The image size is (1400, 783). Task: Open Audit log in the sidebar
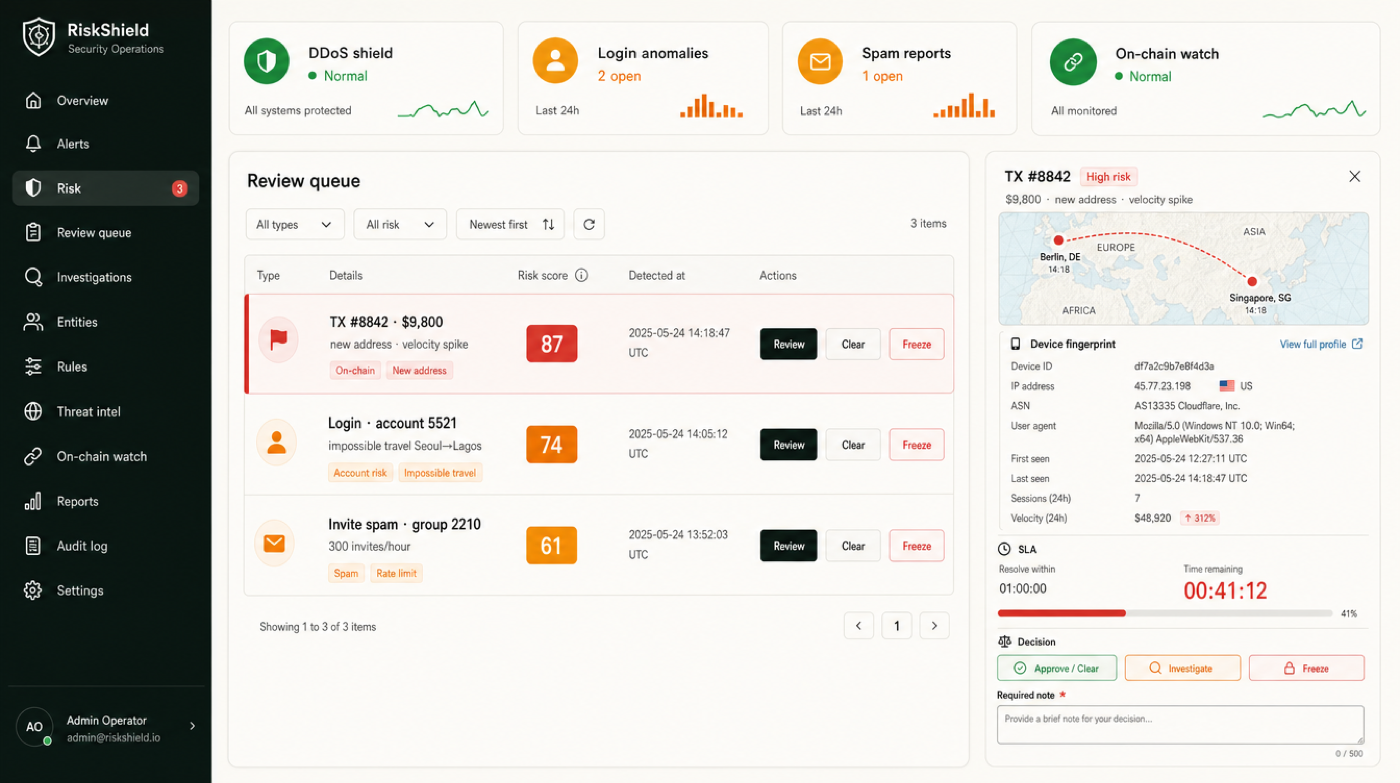point(106,546)
